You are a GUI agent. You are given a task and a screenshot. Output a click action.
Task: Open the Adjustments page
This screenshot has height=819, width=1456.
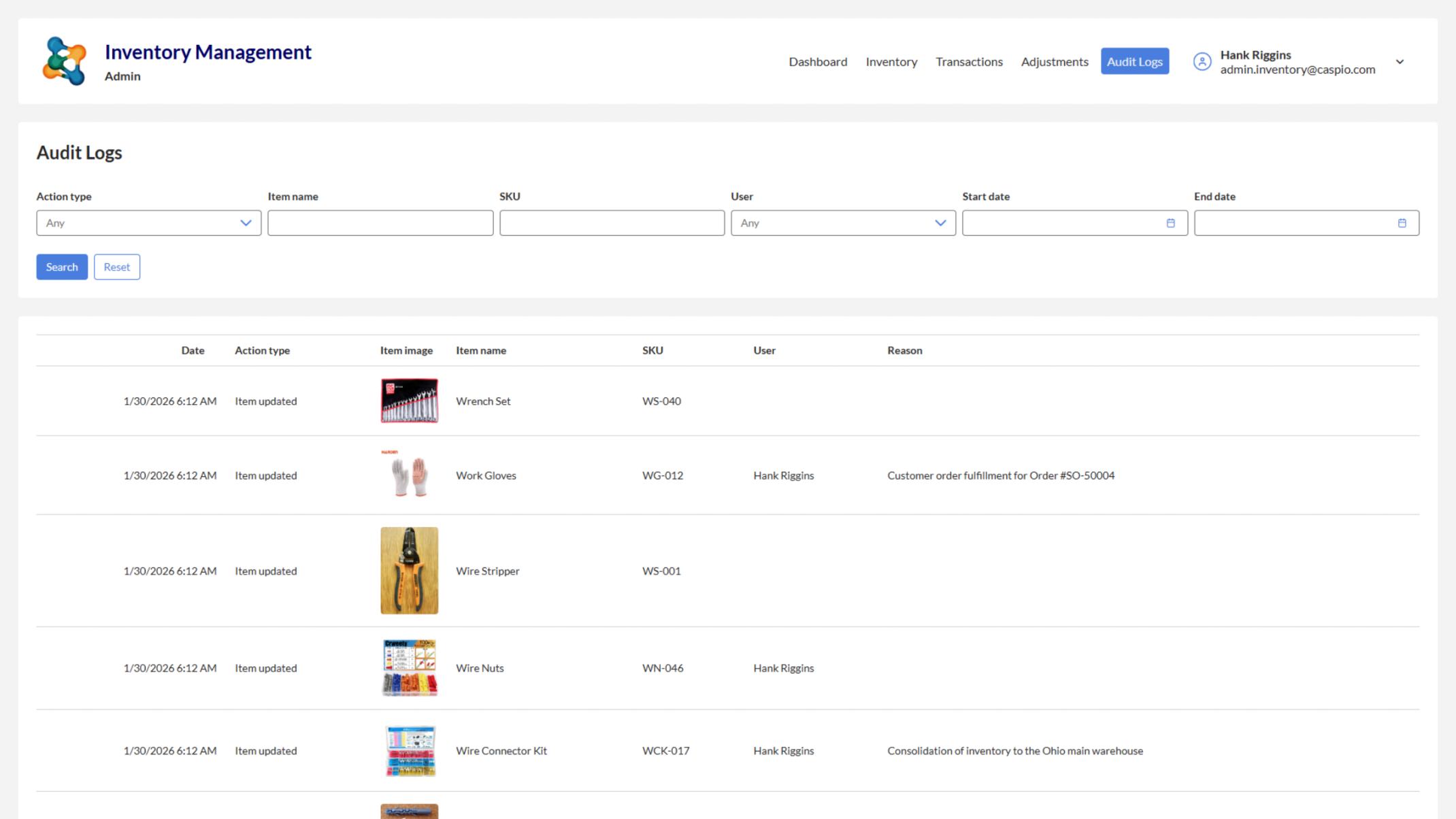1054,61
